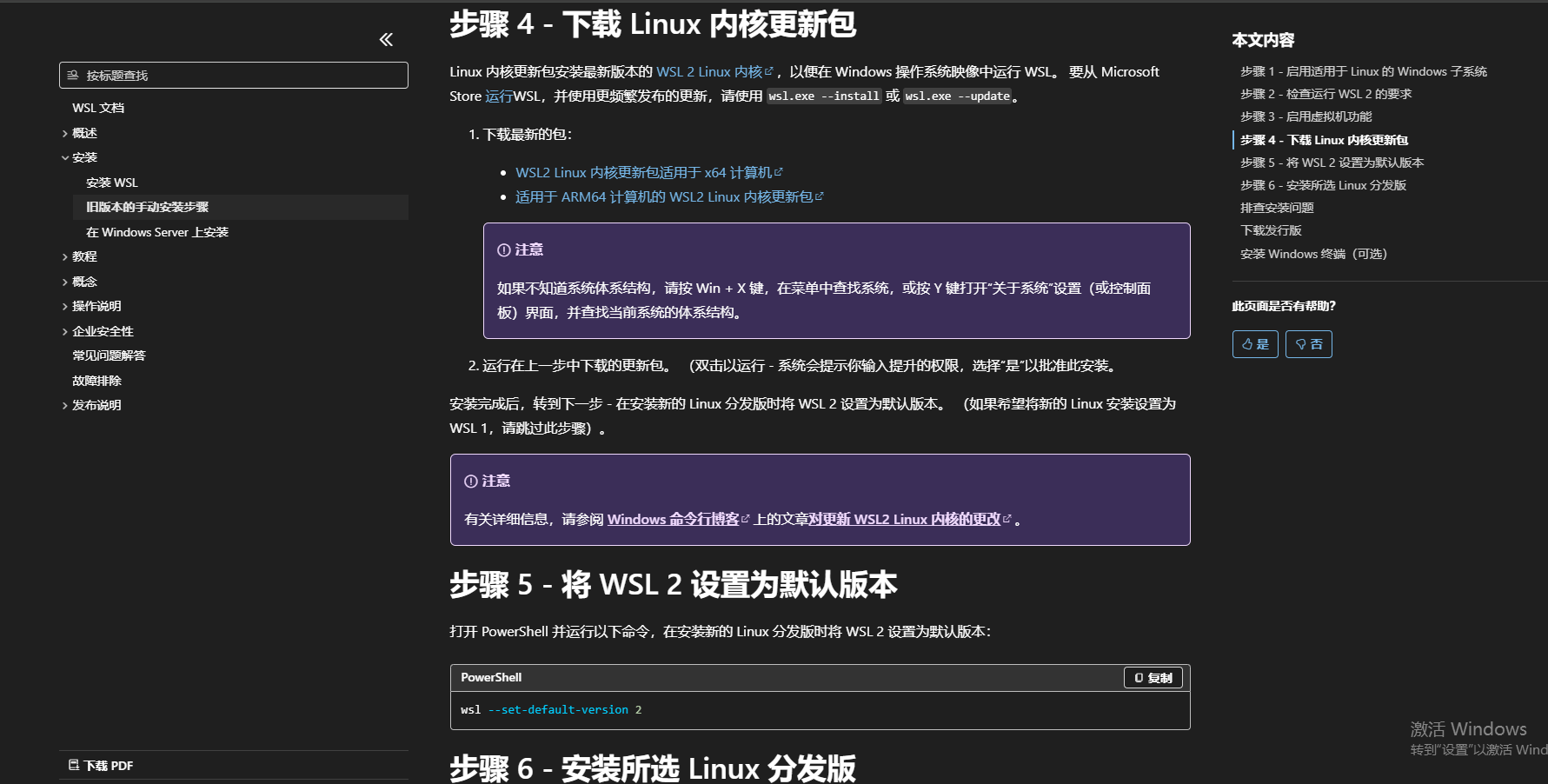Click the wsl.exe --install inline code
Screen dimensions: 1548x784
(x=824, y=96)
